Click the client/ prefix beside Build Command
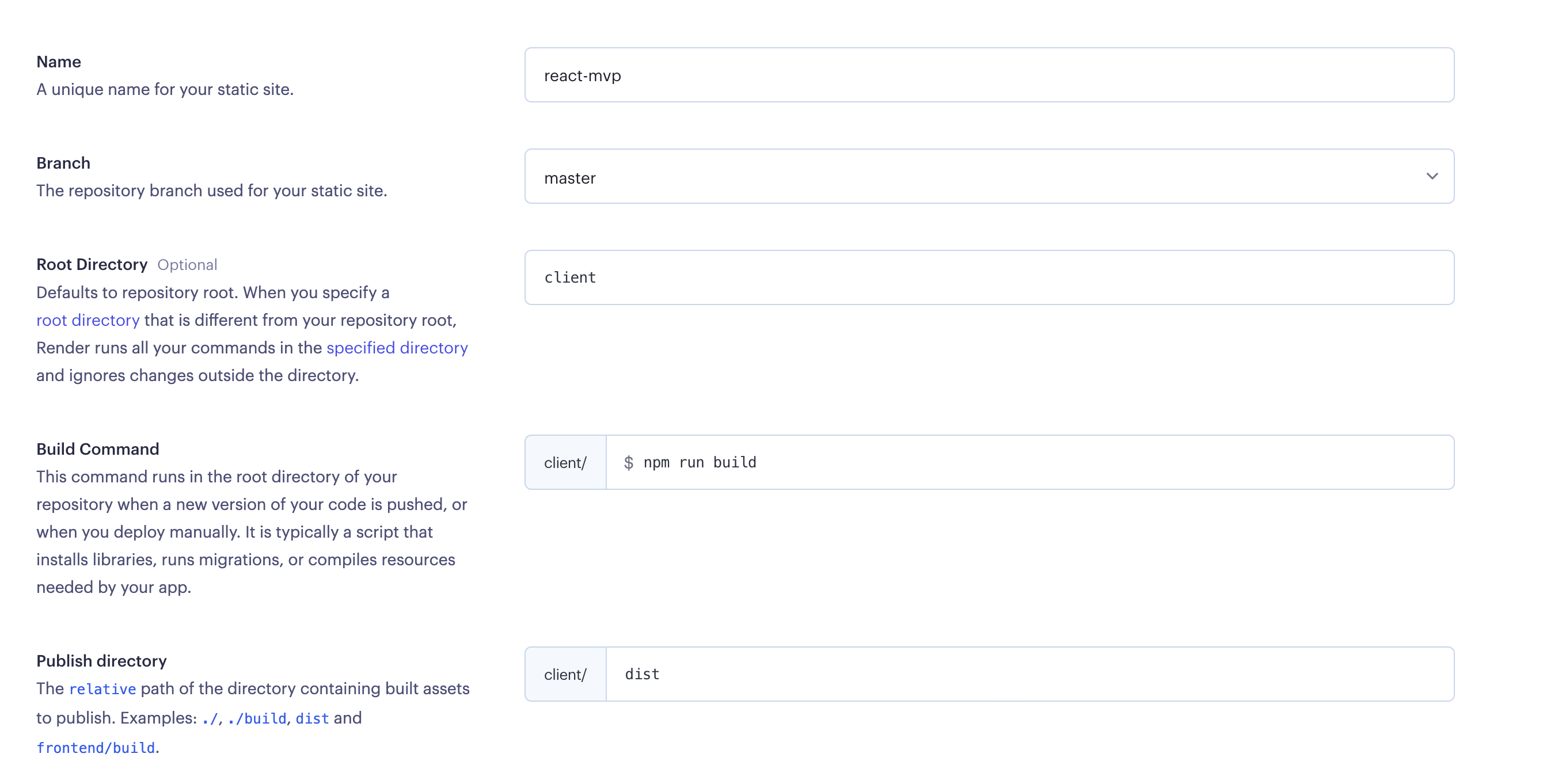This screenshot has height=784, width=1543. [x=565, y=463]
